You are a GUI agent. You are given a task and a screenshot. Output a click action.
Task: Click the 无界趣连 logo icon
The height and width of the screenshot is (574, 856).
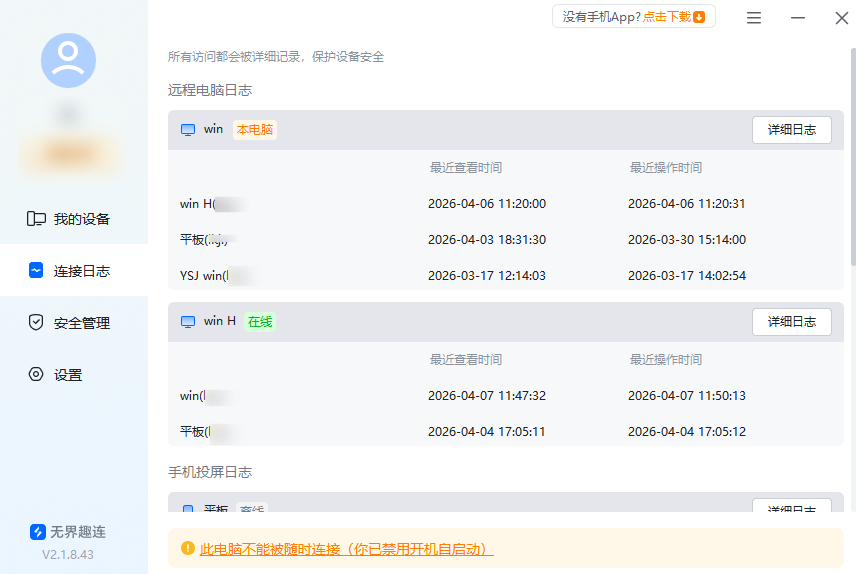(38, 532)
